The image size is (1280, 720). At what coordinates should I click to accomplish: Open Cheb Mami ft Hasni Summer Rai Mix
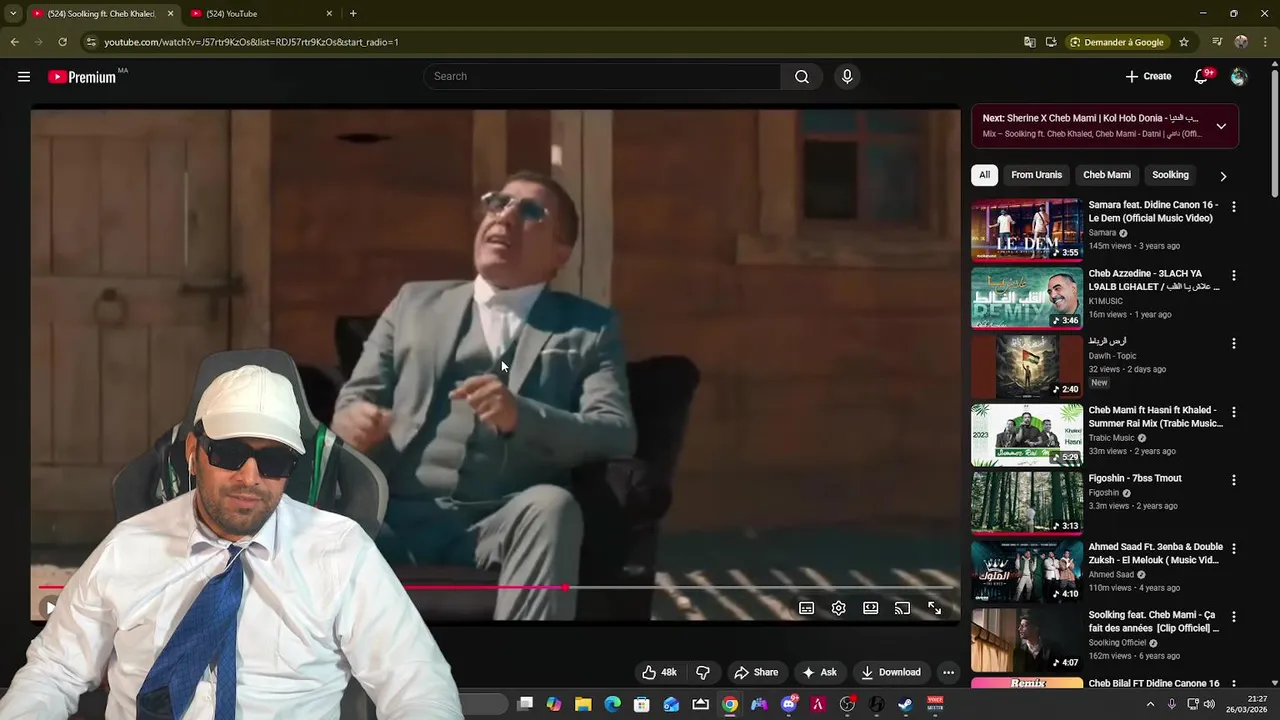point(1155,416)
